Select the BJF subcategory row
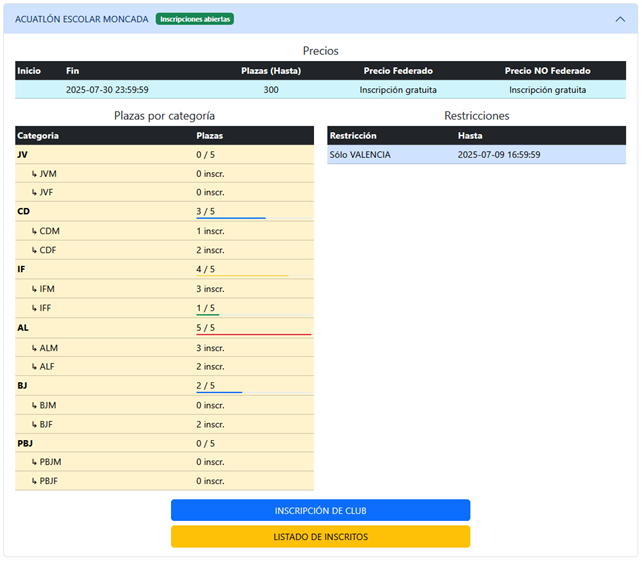Image resolution: width=642 pixels, height=561 pixels. tap(164, 424)
